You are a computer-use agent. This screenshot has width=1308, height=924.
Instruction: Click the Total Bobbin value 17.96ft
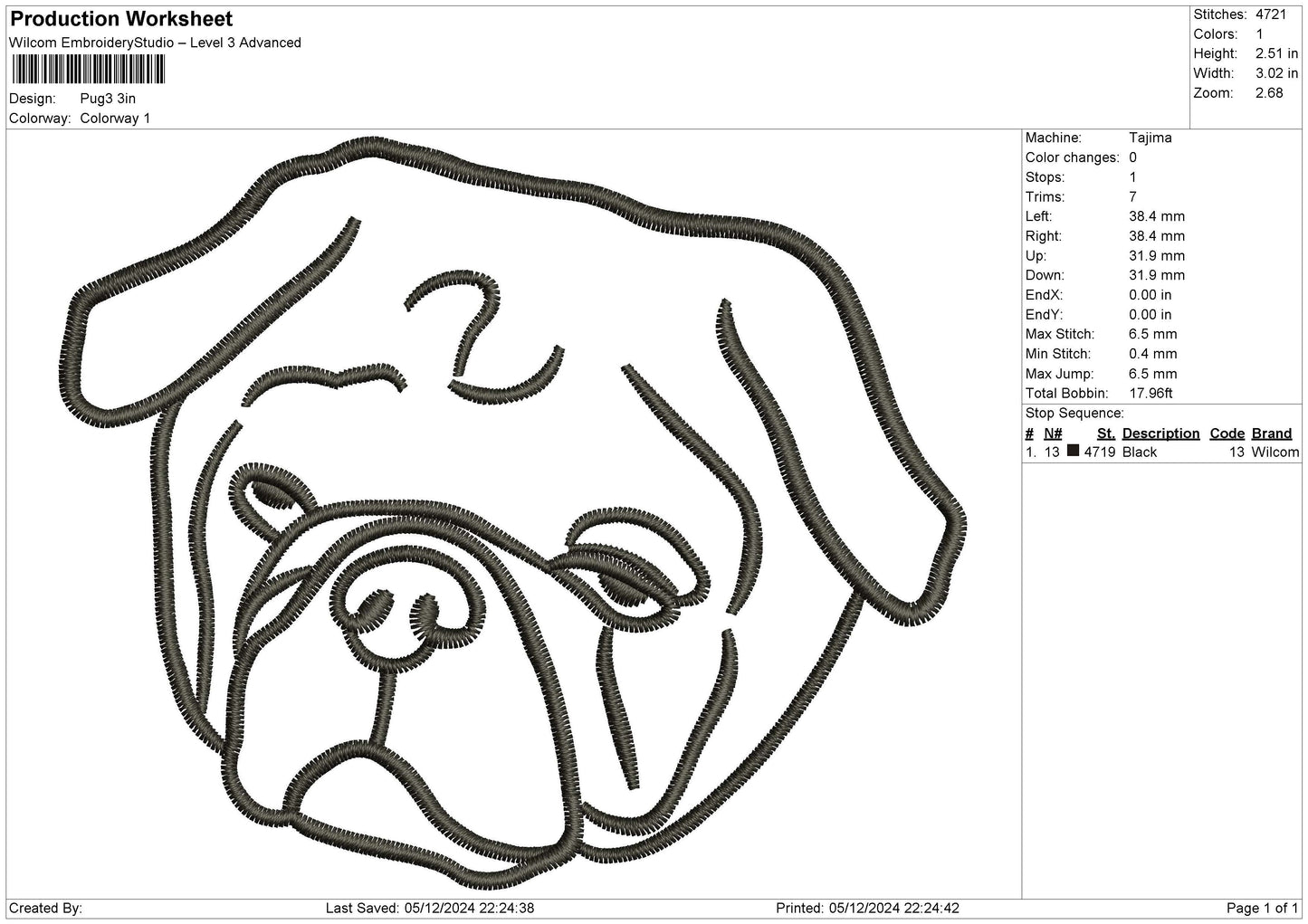pyautogui.click(x=1150, y=394)
